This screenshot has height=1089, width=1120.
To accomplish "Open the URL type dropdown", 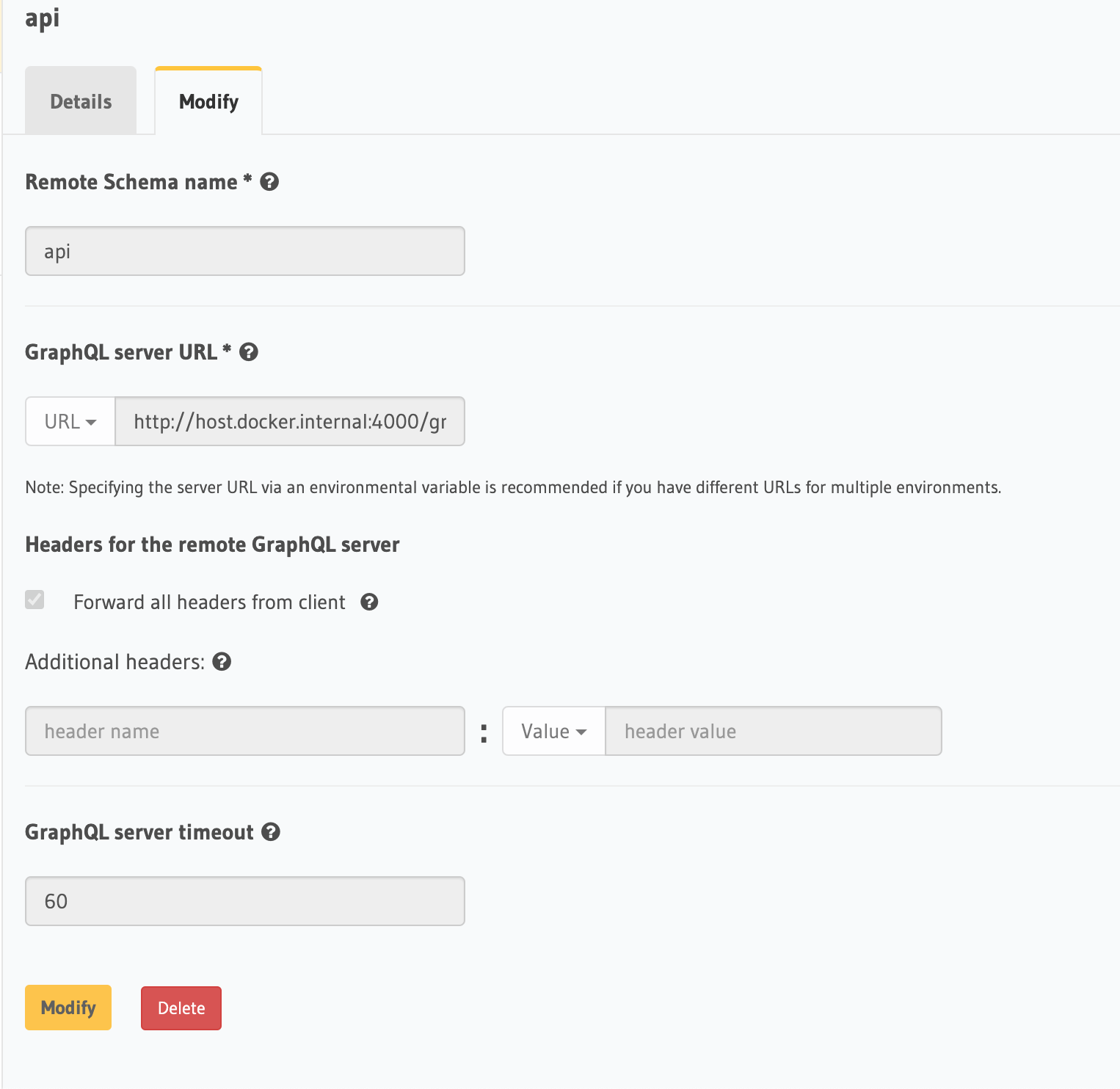I will (70, 421).
